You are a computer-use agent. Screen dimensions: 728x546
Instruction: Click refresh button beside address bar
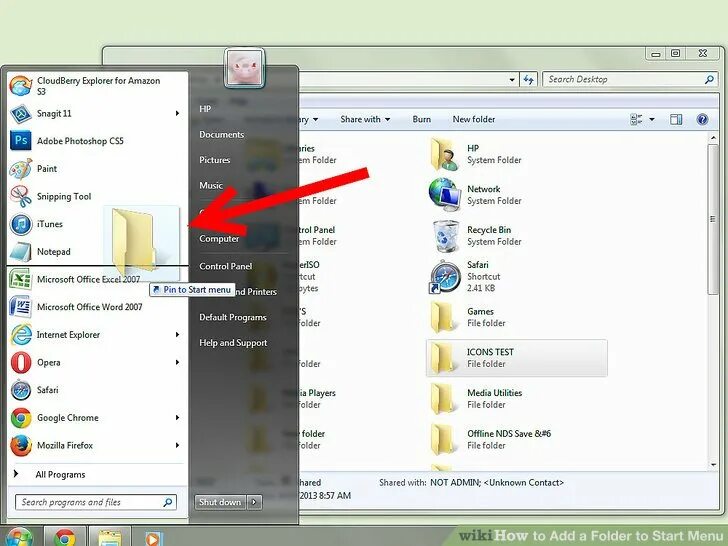coord(528,79)
